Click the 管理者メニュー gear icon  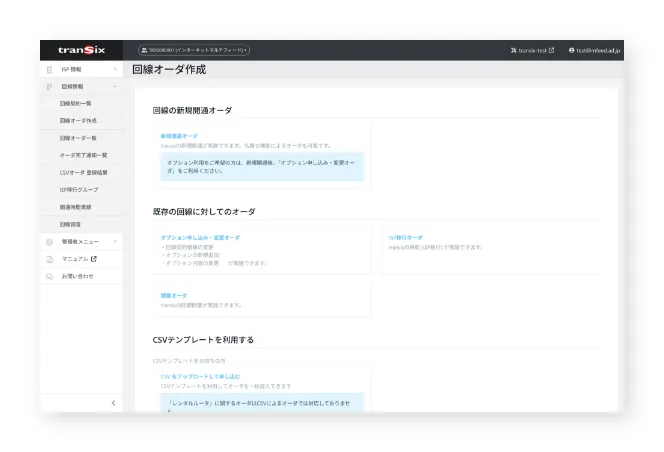click(x=50, y=242)
